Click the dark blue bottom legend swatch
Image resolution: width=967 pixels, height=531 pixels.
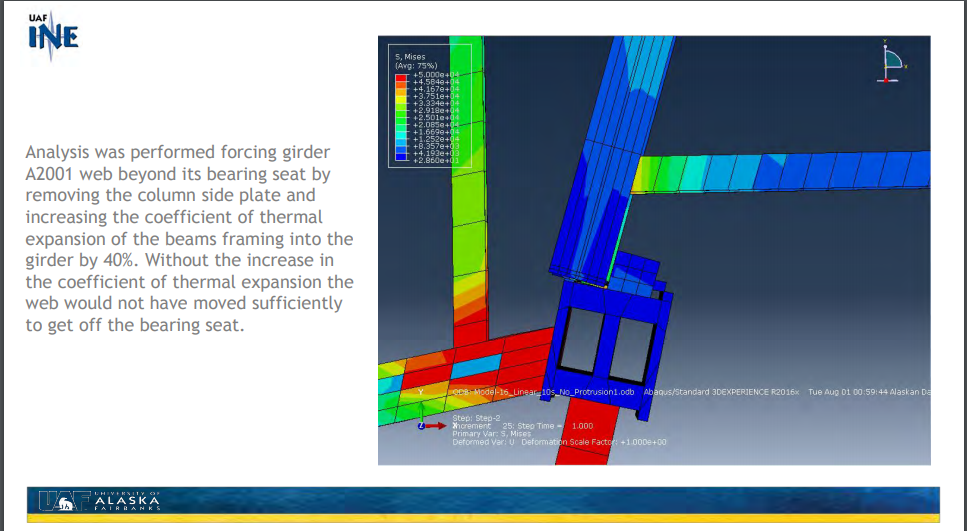(x=401, y=158)
